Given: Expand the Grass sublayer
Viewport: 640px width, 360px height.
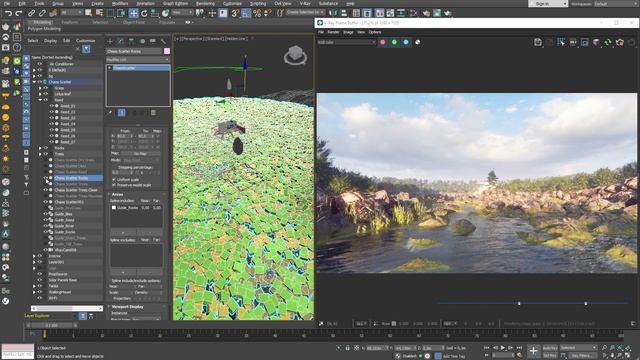Looking at the screenshot, I should pyautogui.click(x=40, y=88).
